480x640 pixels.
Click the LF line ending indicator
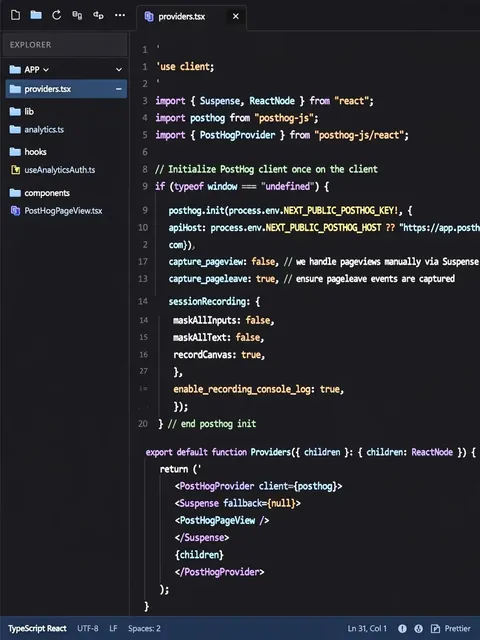pos(113,629)
